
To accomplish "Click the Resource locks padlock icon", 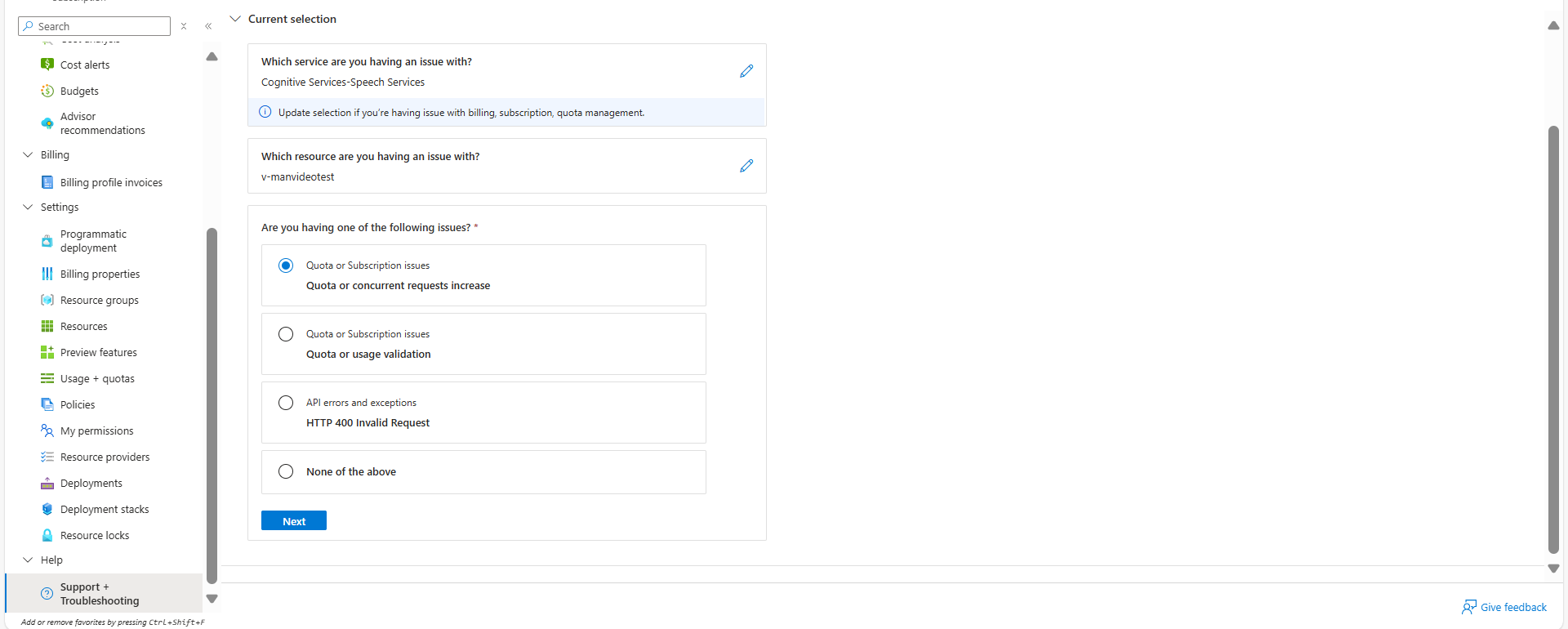I will tap(47, 535).
